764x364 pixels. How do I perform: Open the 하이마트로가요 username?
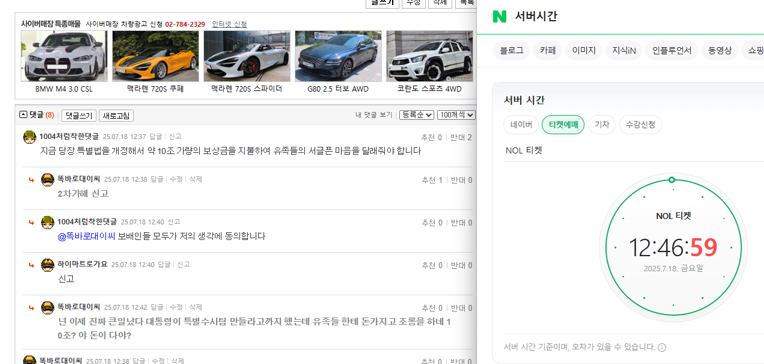point(82,265)
